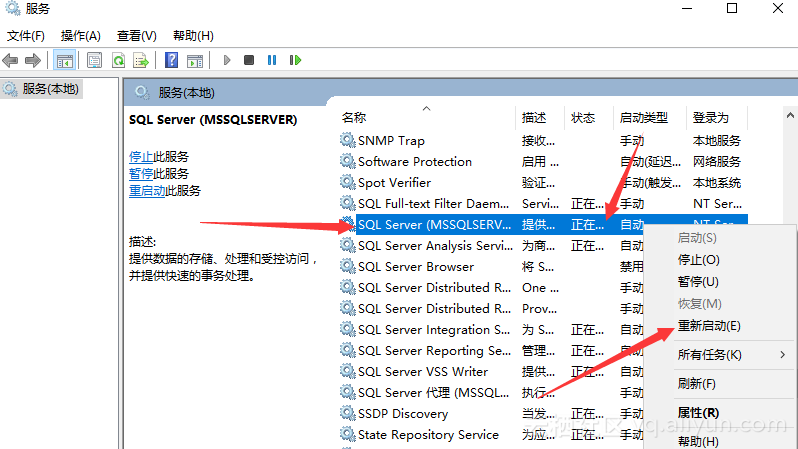Click 本地服务 login cell of SNMP Trap
Viewport: 798px width, 449px height.
coord(717,141)
